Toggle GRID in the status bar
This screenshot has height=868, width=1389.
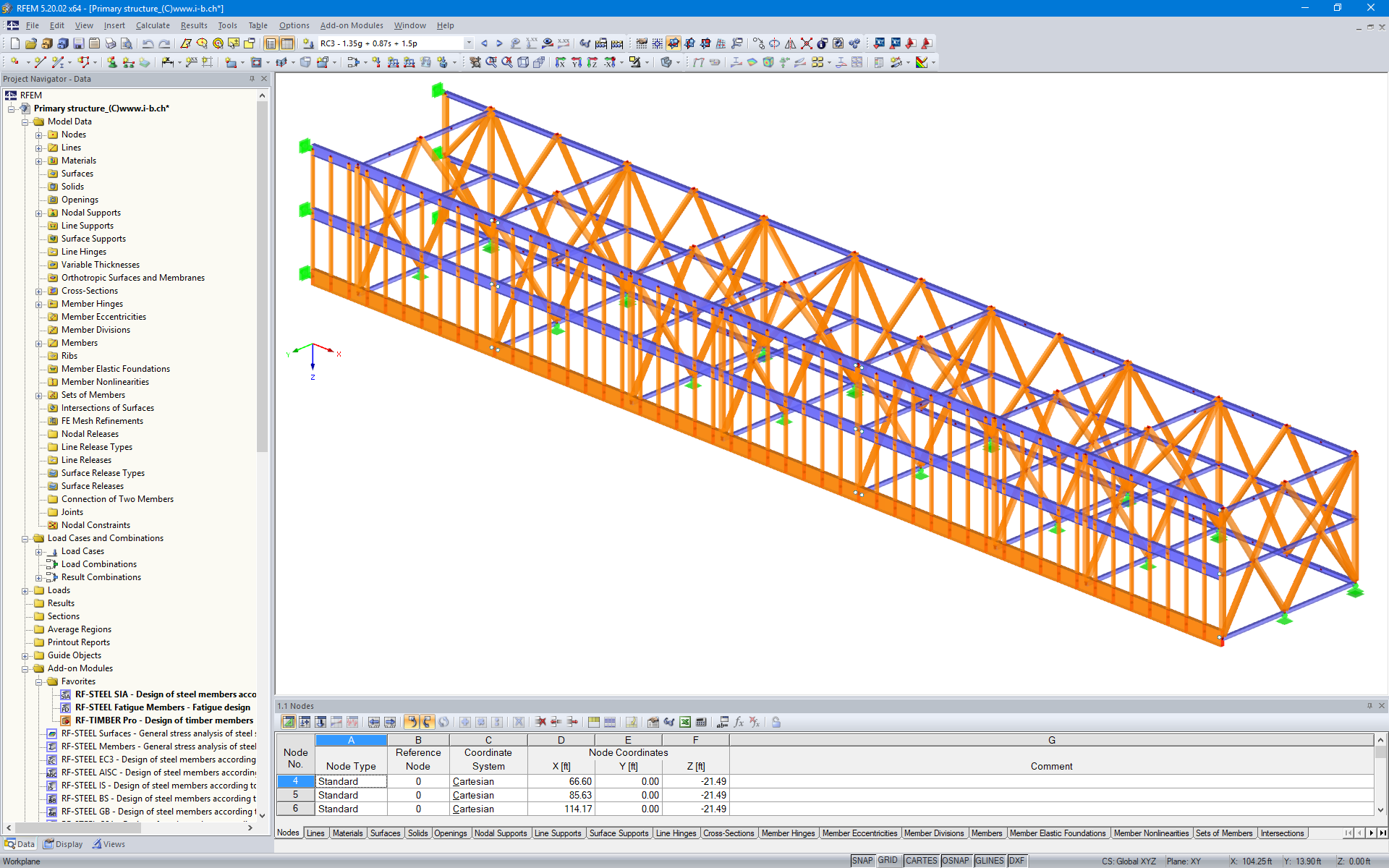point(888,861)
